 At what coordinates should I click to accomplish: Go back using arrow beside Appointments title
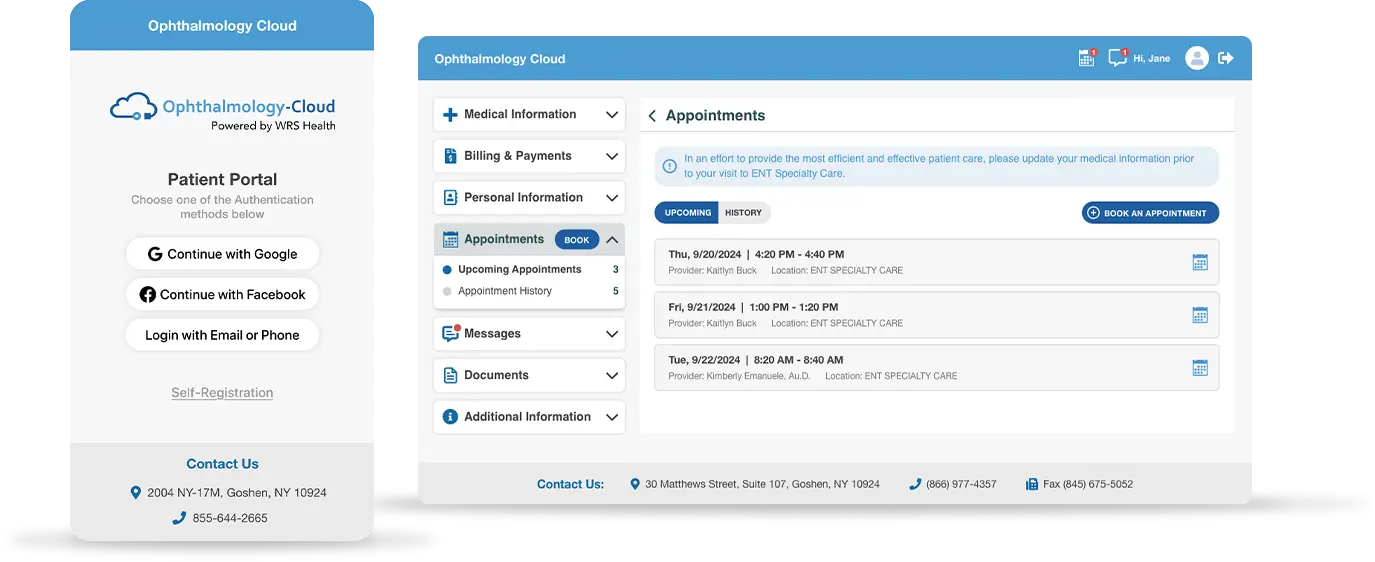(x=652, y=116)
